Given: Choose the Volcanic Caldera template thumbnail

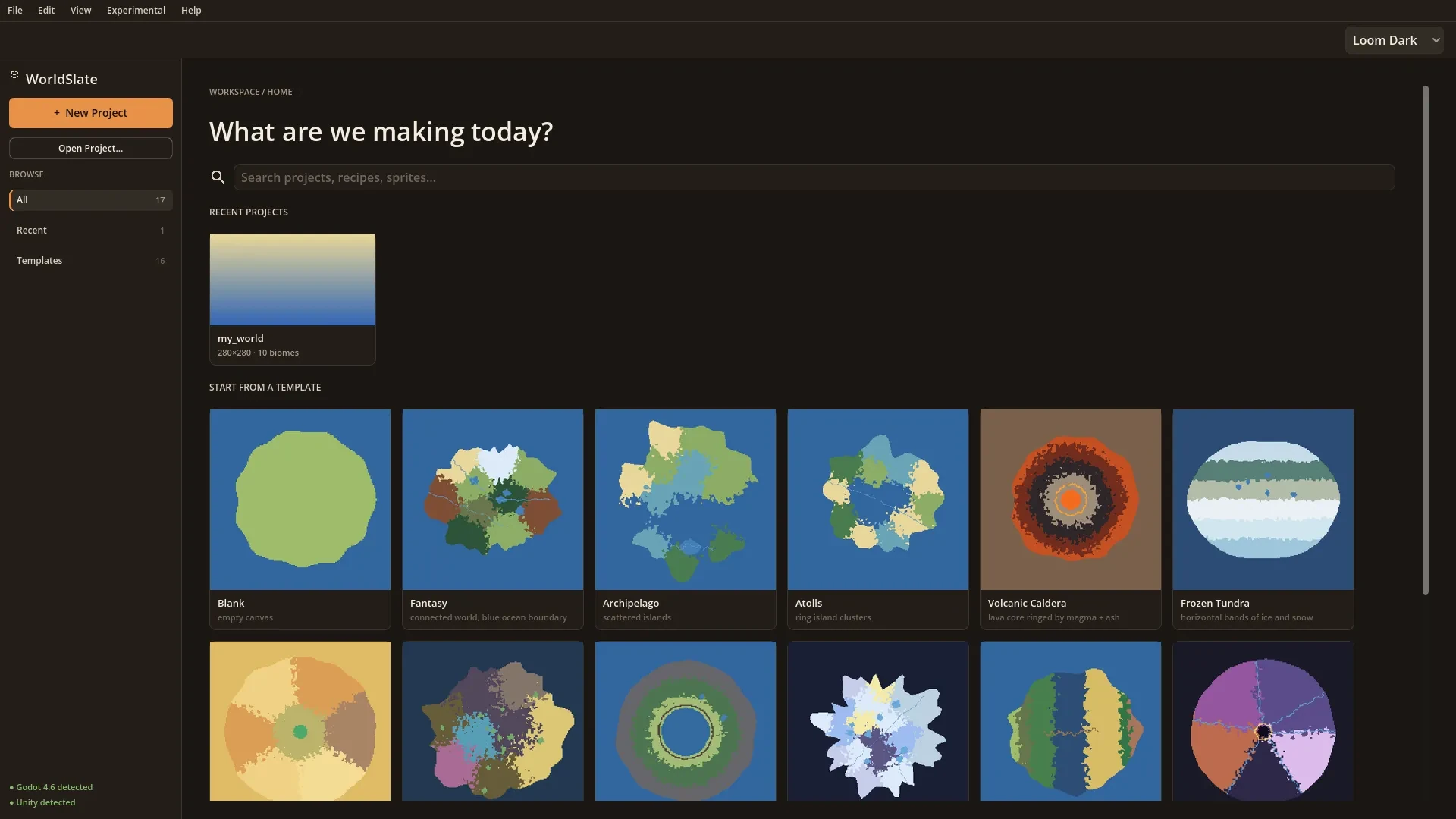Looking at the screenshot, I should 1071,500.
